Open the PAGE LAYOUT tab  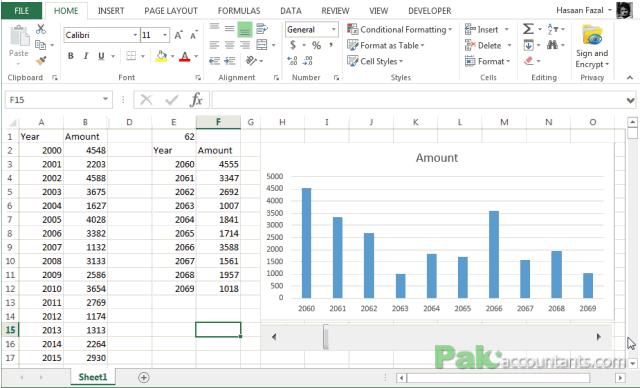(x=171, y=11)
